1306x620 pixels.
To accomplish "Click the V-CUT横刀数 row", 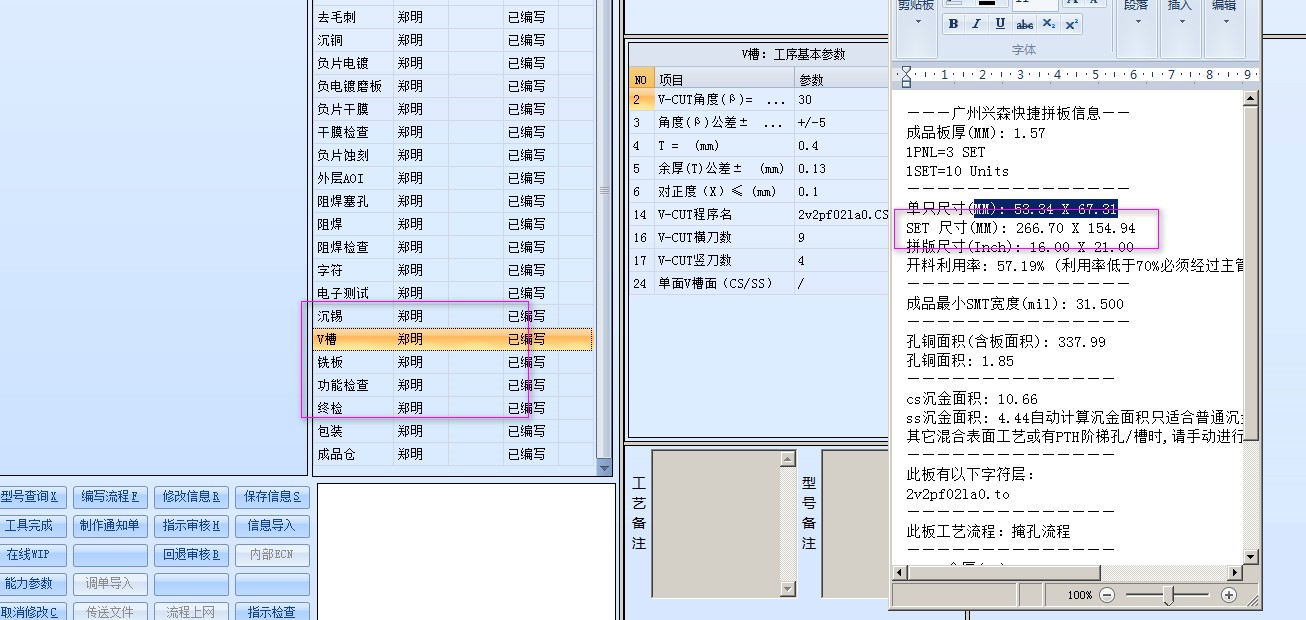I will click(759, 238).
